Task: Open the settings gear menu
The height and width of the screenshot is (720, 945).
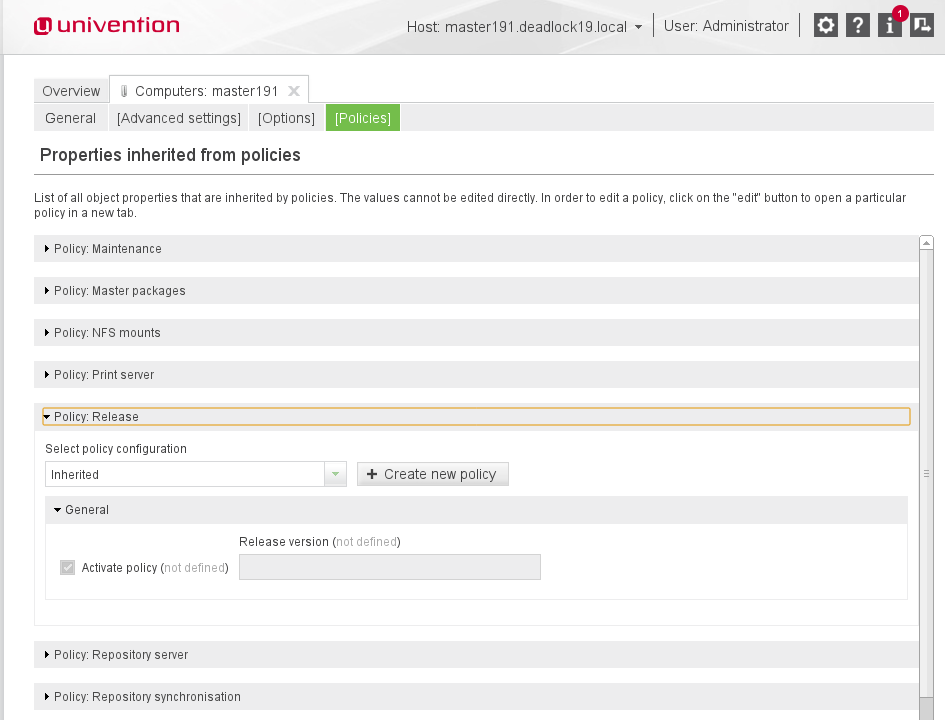Action: coord(825,26)
